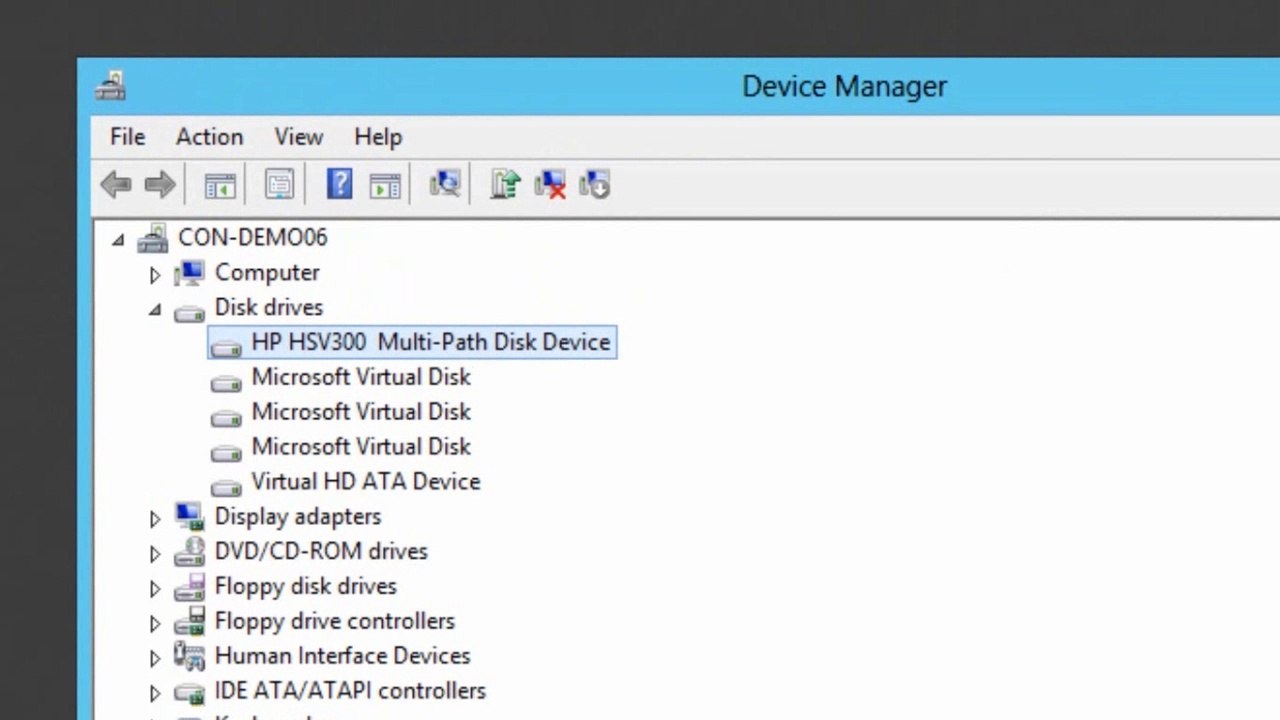Image resolution: width=1280 pixels, height=720 pixels.
Task: Select the Virtual HD ATA Device entry
Action: point(366,482)
